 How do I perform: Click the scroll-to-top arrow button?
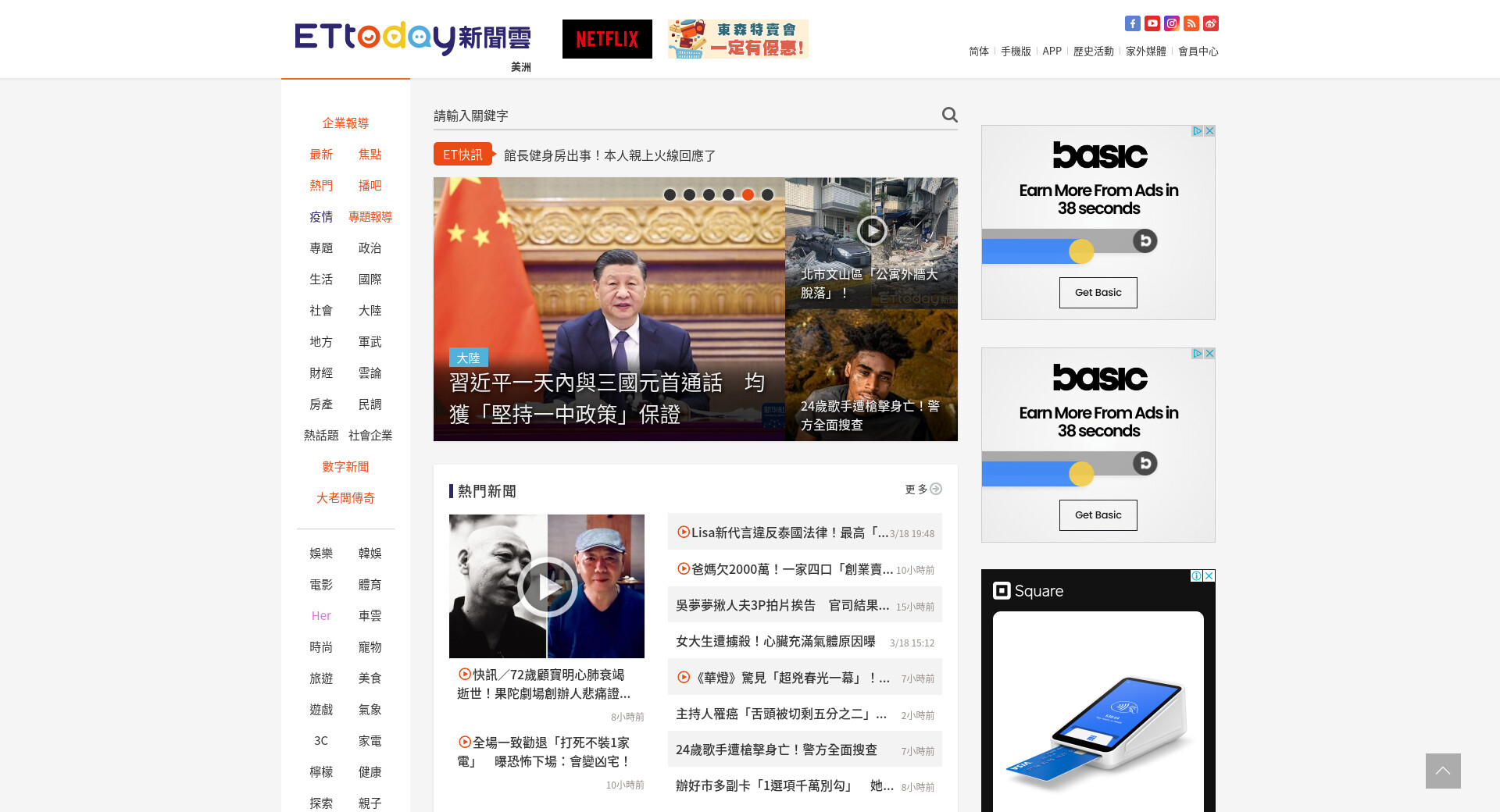[1442, 771]
